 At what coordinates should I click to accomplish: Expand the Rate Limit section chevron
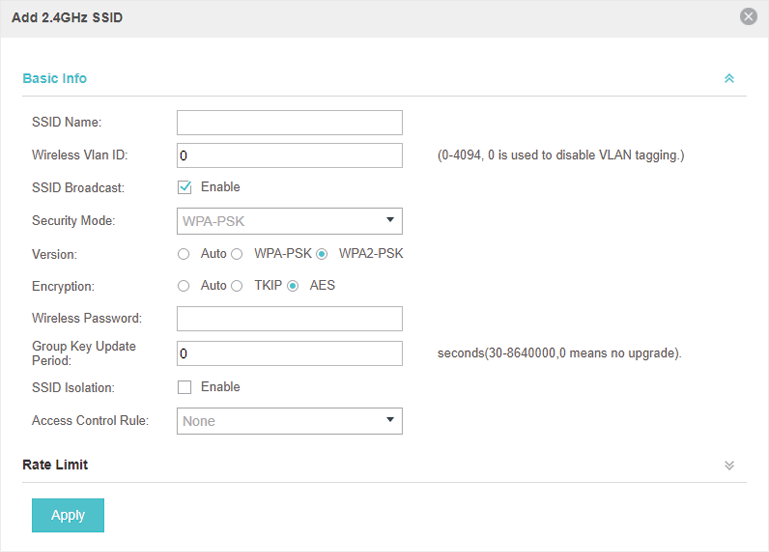(x=729, y=465)
